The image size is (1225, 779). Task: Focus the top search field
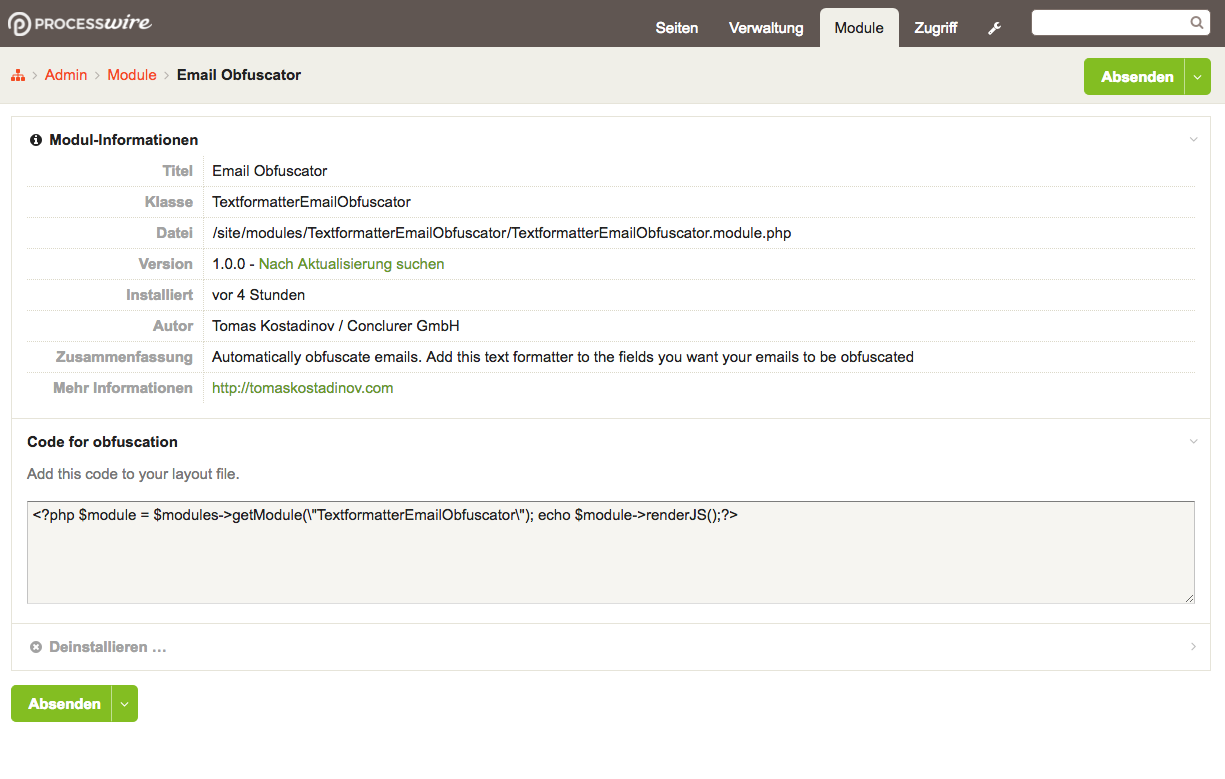pyautogui.click(x=1120, y=23)
